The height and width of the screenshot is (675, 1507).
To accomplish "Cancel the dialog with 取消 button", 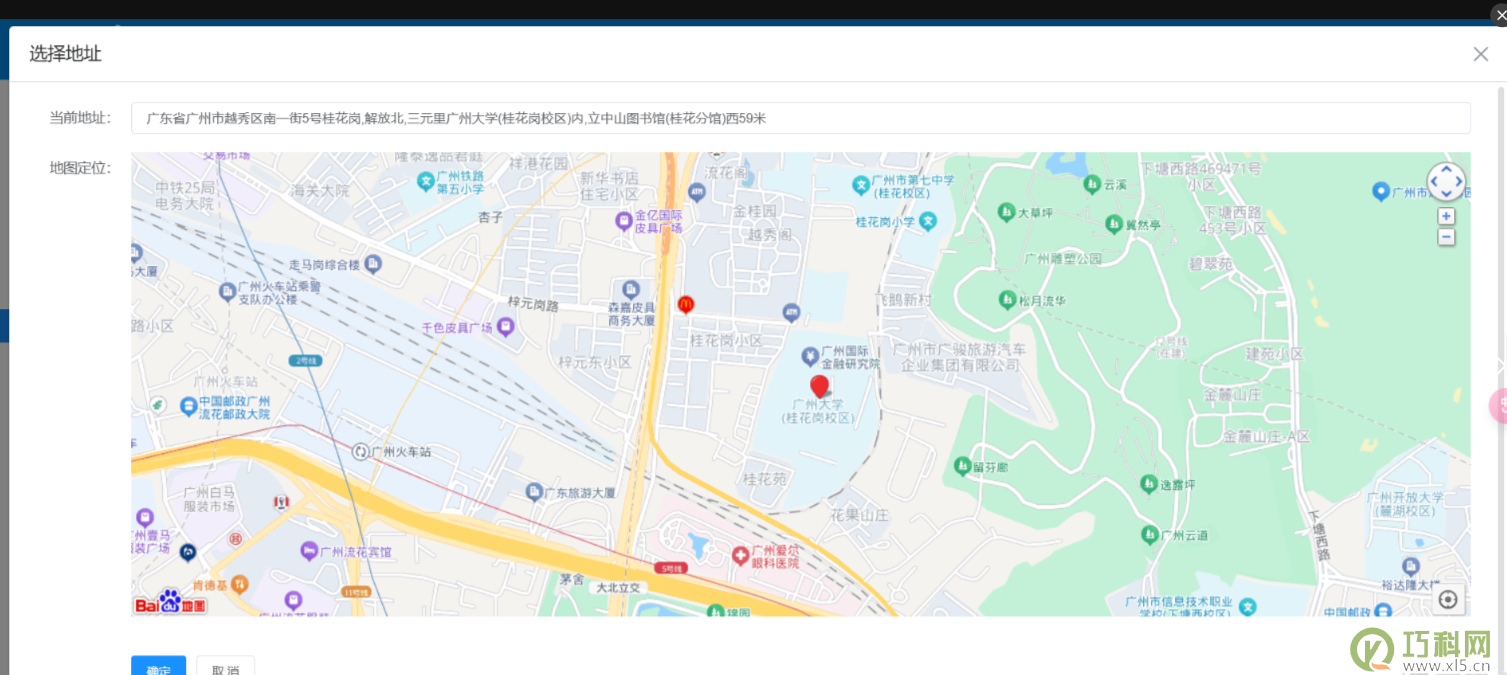I will tap(225, 666).
